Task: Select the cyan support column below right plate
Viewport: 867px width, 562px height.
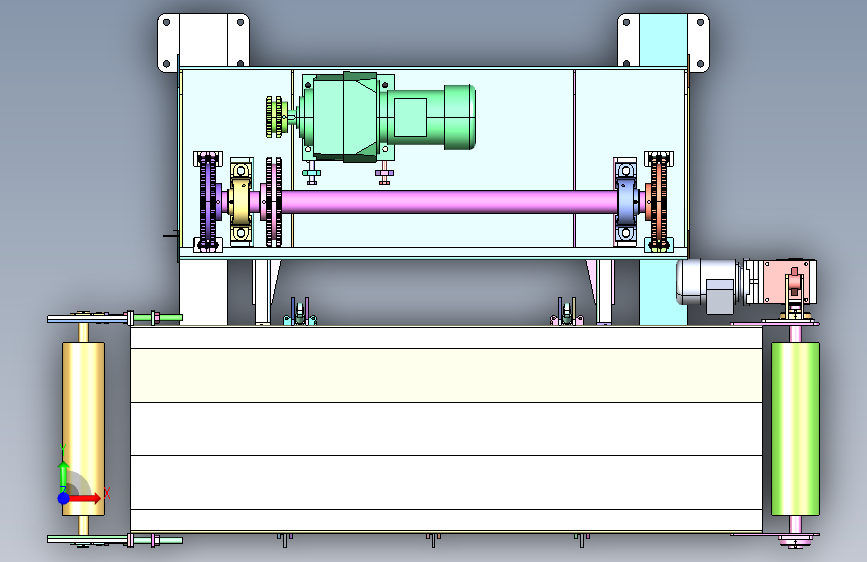Action: [x=663, y=292]
